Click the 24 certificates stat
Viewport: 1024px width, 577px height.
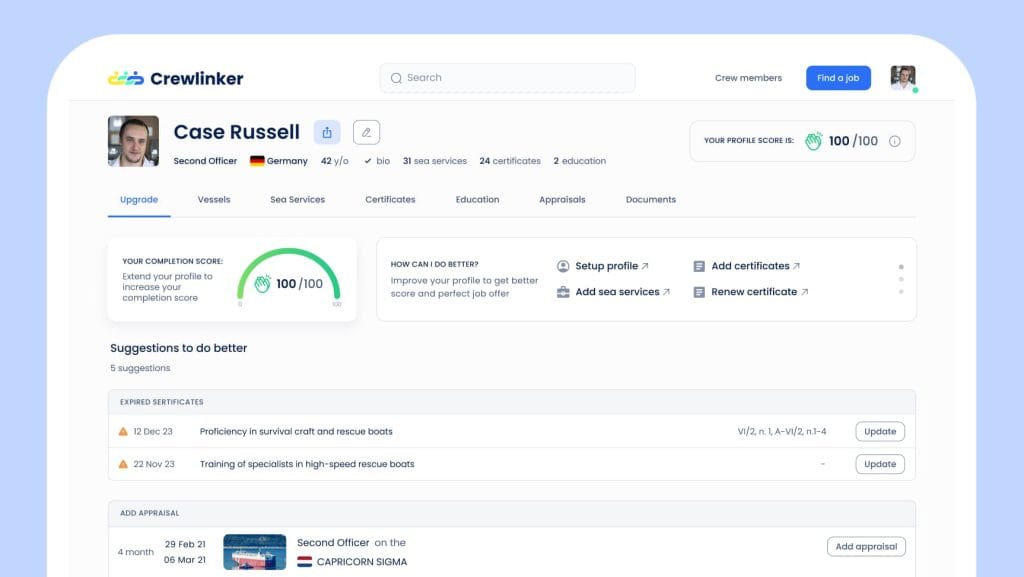pyautogui.click(x=509, y=161)
